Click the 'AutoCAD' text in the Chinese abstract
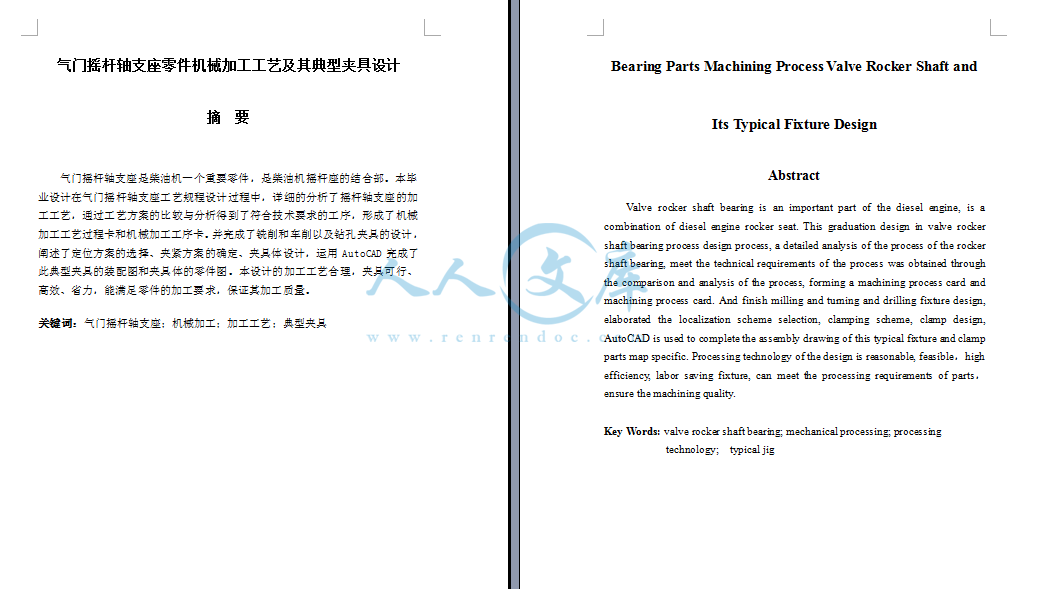 click(361, 253)
